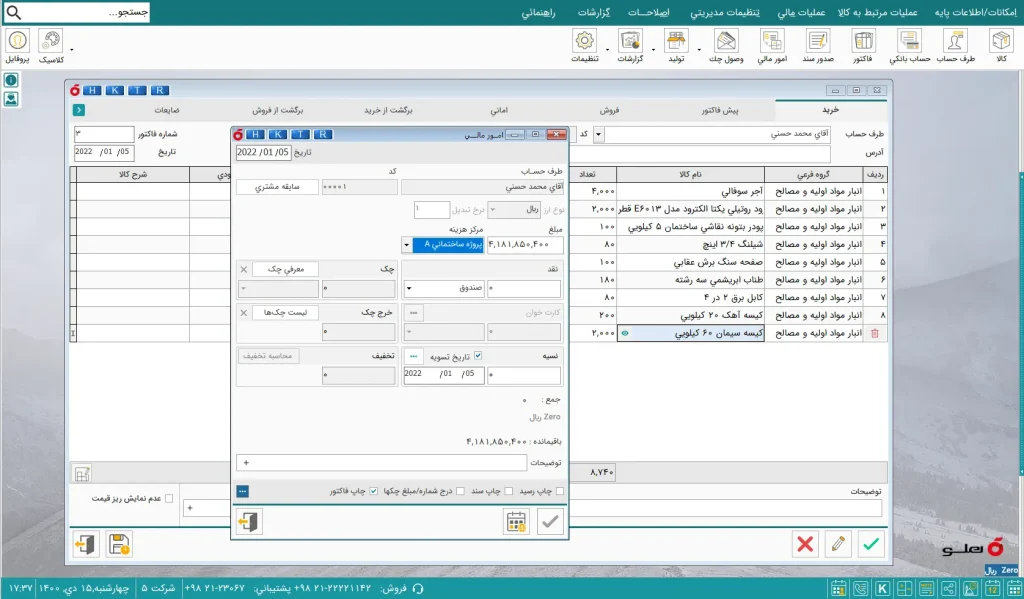The image size is (1024, 599).
Task: Toggle the تاریخ تسویه checkbox
Action: [478, 356]
